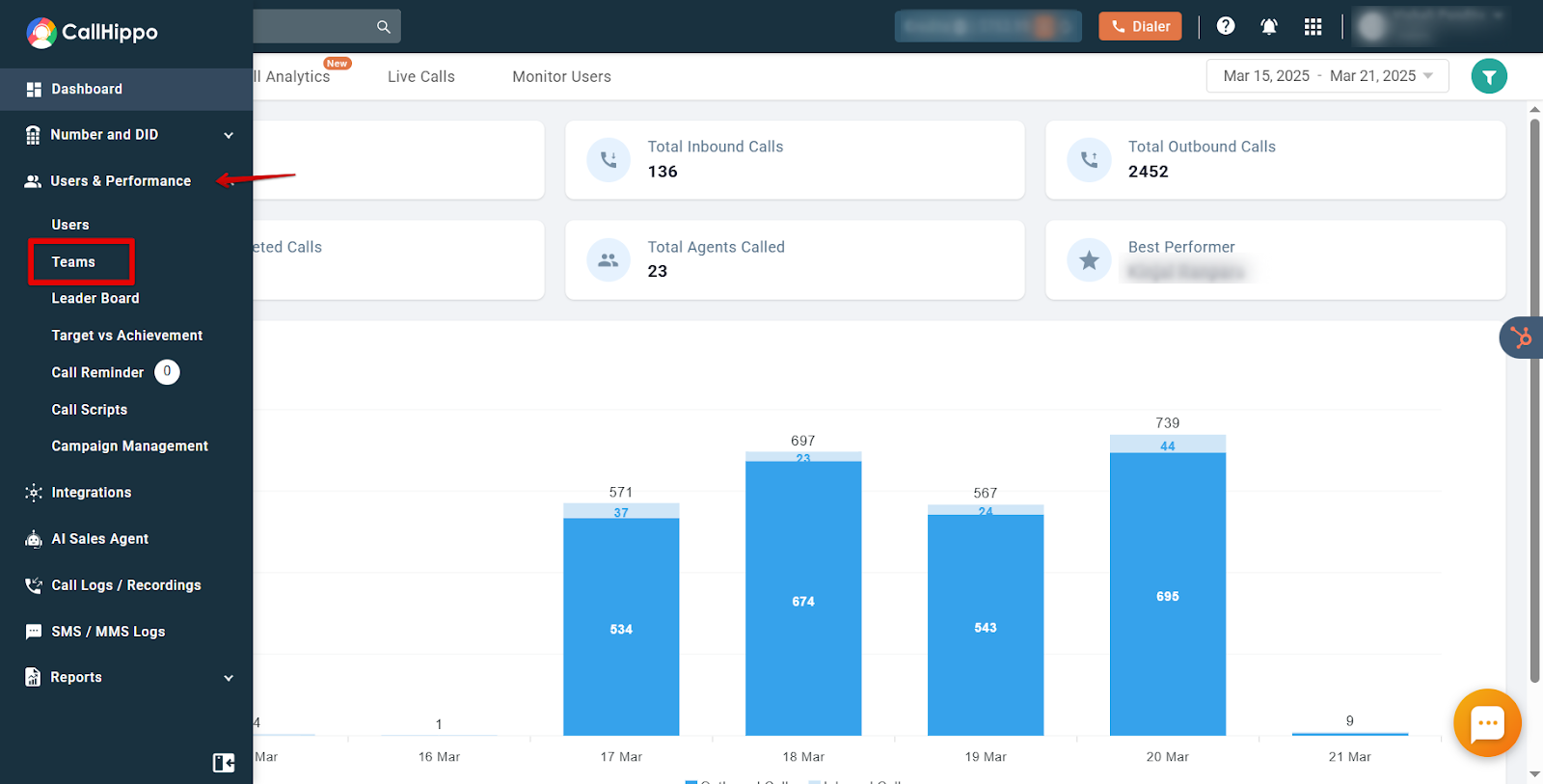The width and height of the screenshot is (1543, 784).
Task: Switch to Monitor Users tab
Action: pos(561,77)
